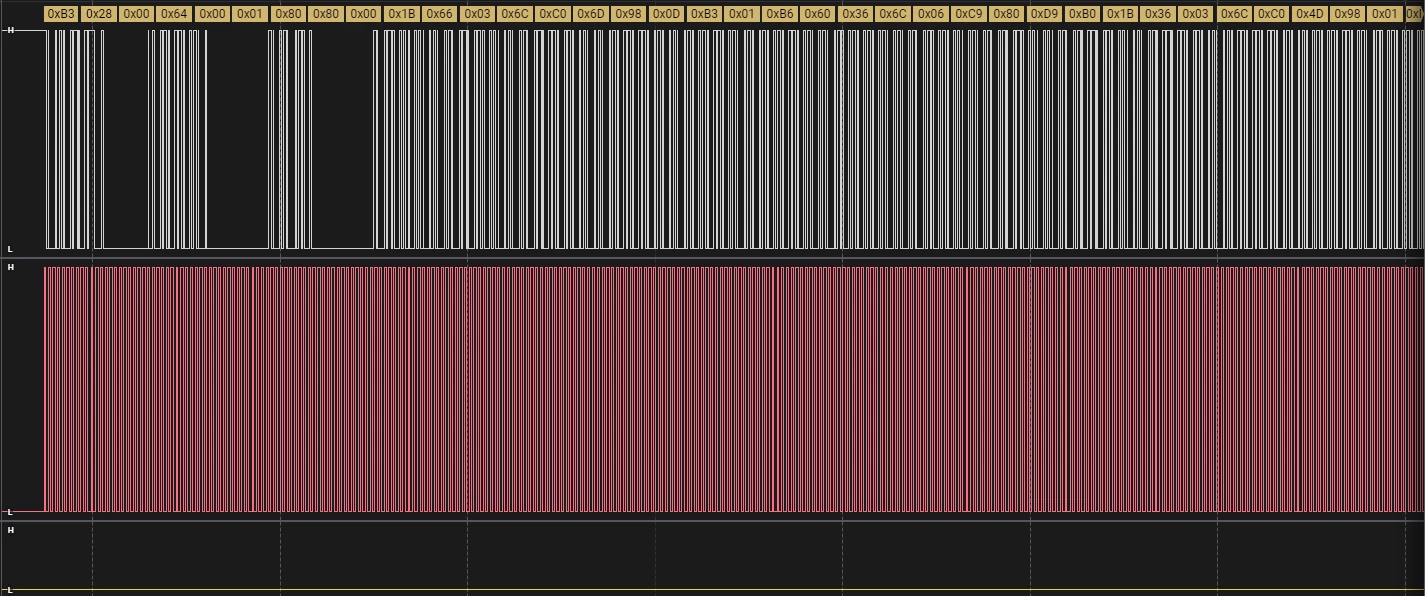
Task: Choose the 0x06 byte annotation
Action: coord(930,14)
